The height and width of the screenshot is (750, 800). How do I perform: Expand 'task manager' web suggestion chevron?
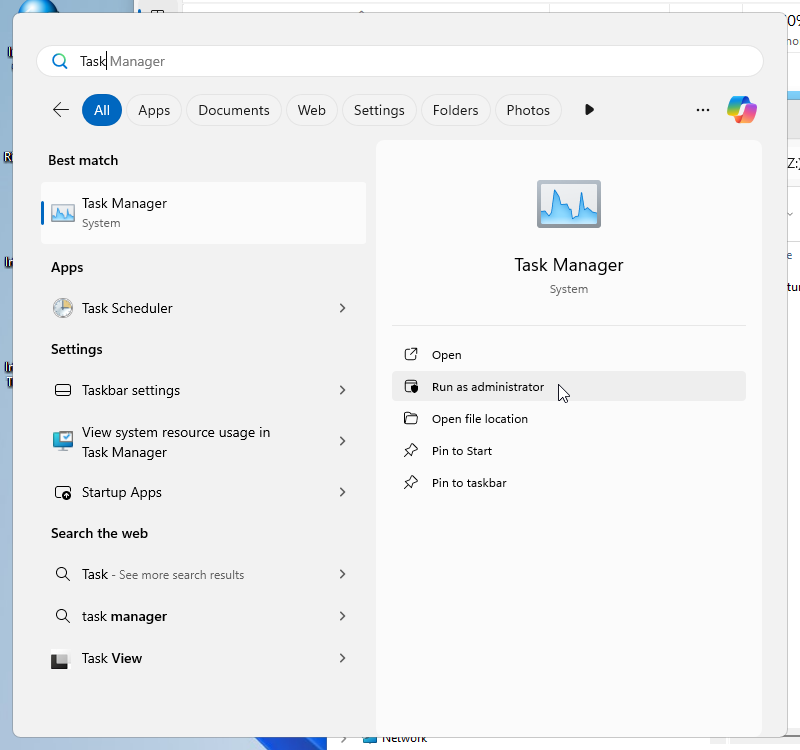pyautogui.click(x=342, y=616)
